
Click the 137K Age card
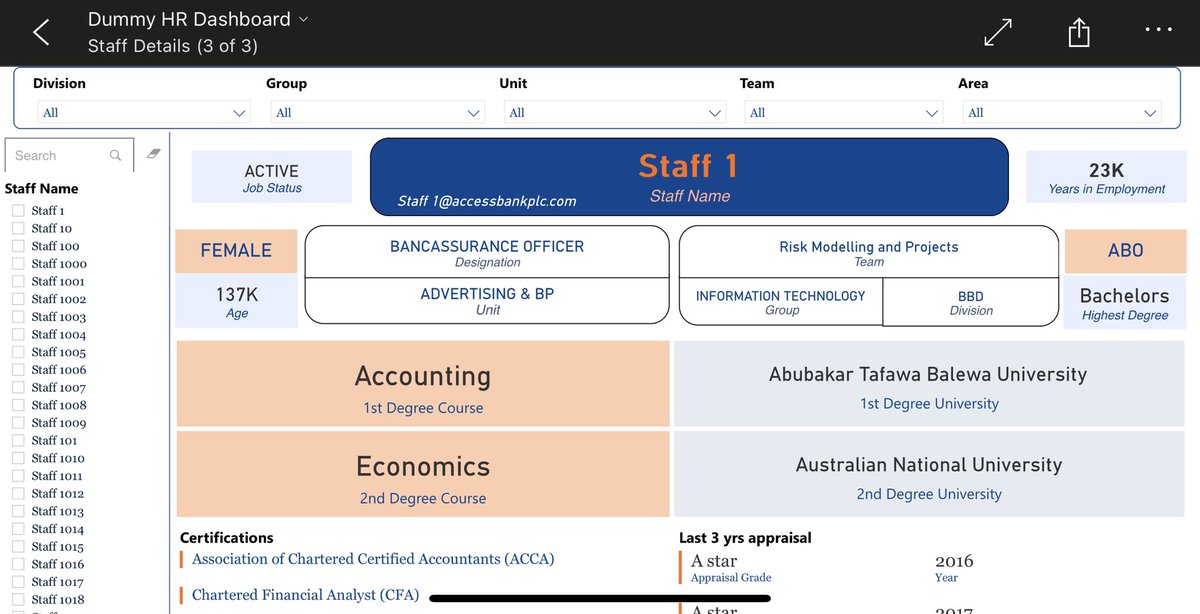click(x=236, y=302)
